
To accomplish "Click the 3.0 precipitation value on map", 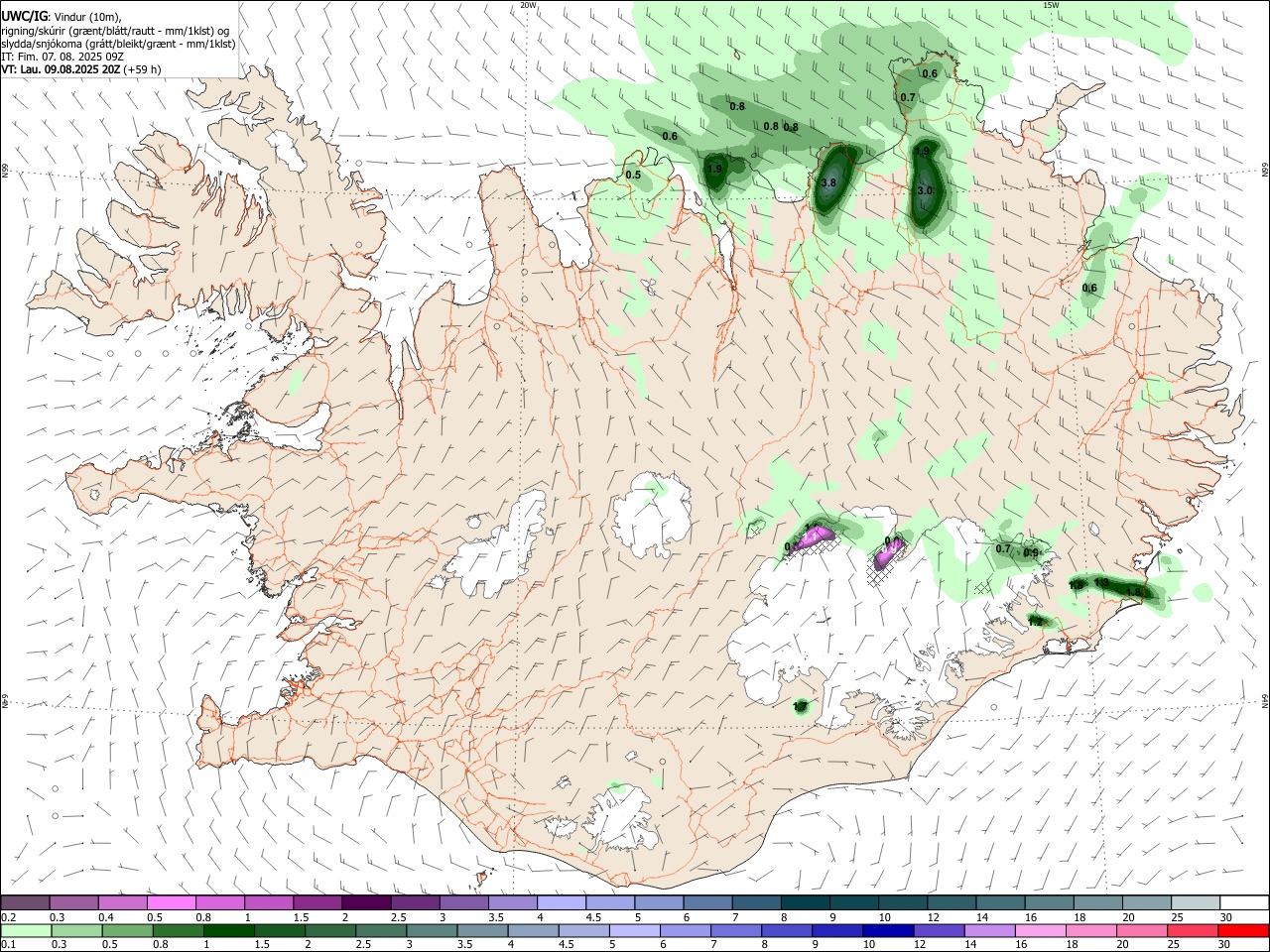I will coord(925,190).
